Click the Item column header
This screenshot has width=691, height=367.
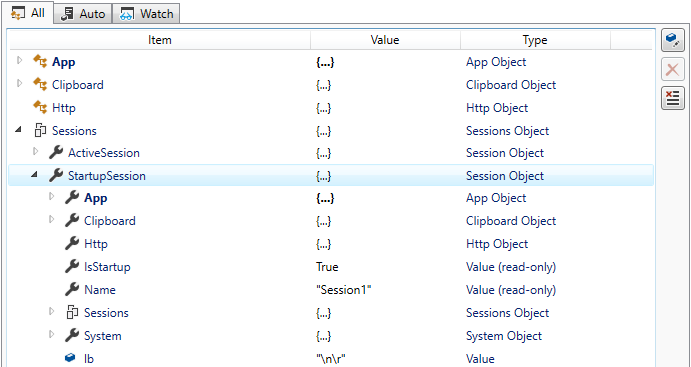(x=160, y=40)
